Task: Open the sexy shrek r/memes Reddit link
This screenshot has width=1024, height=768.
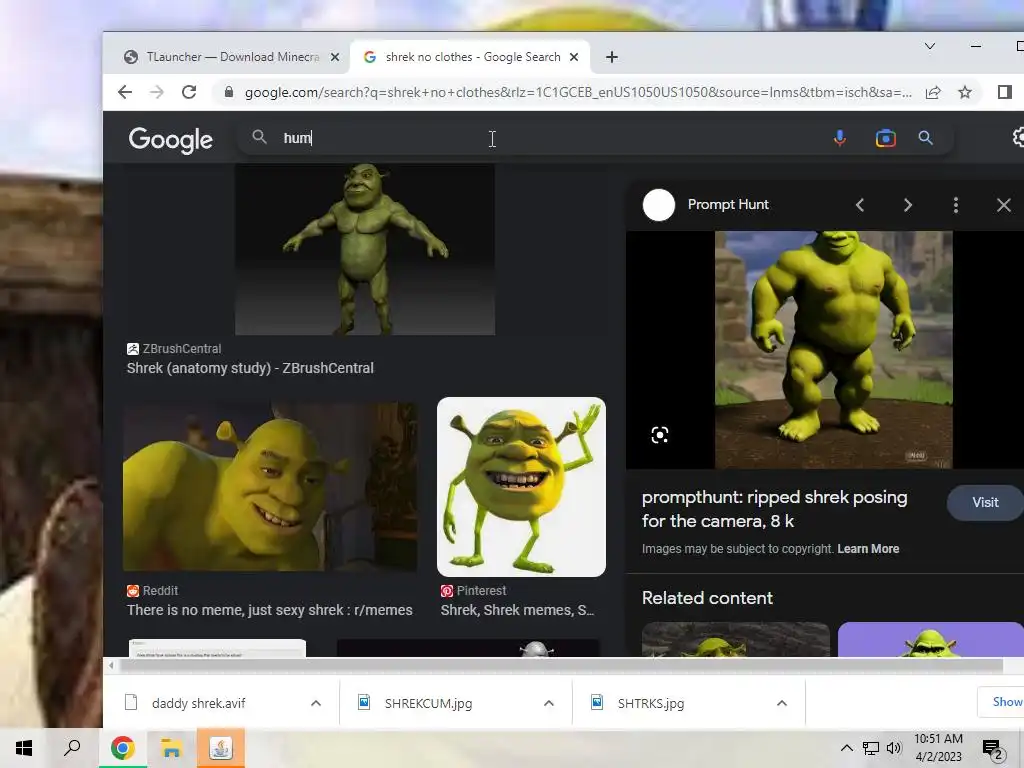Action: [270, 610]
